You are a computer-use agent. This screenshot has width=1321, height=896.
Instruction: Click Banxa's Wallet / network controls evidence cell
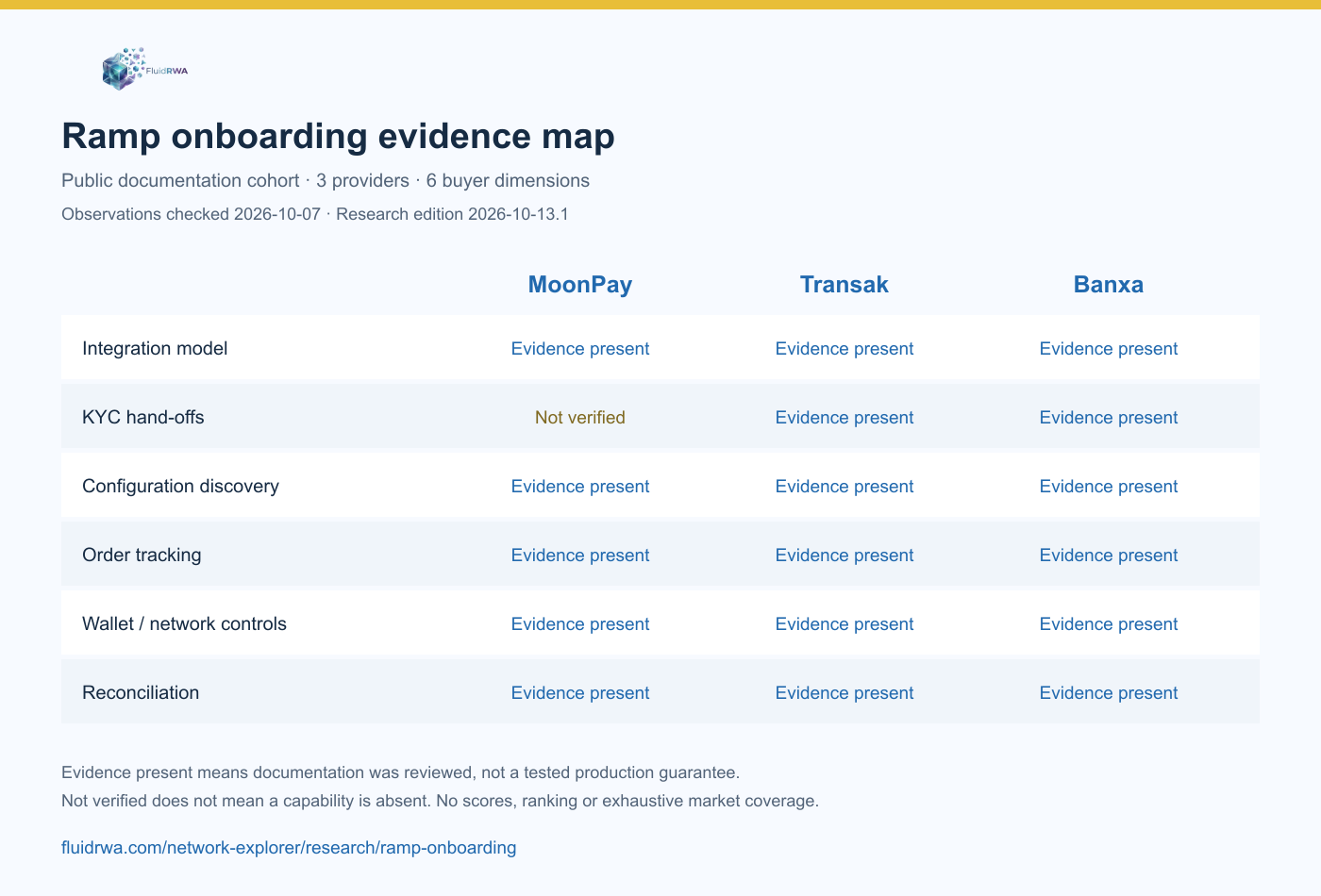pos(1109,623)
